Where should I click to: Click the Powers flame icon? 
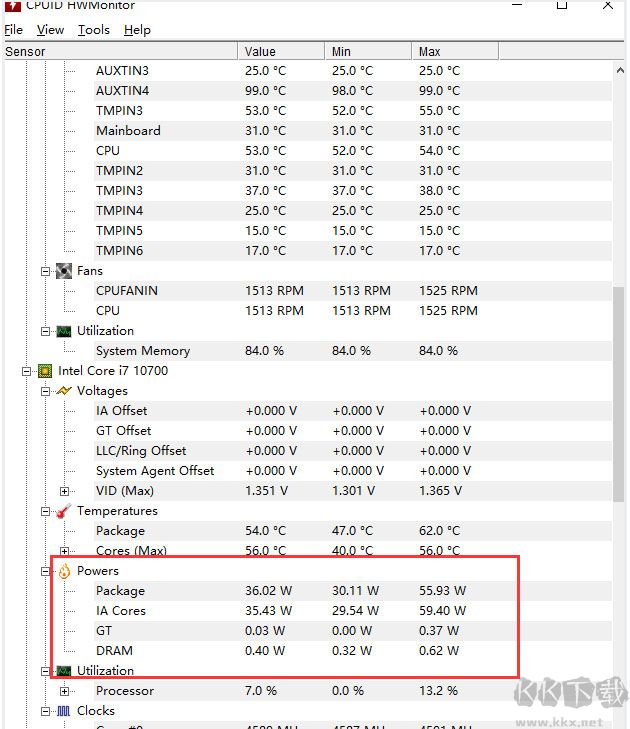(64, 571)
